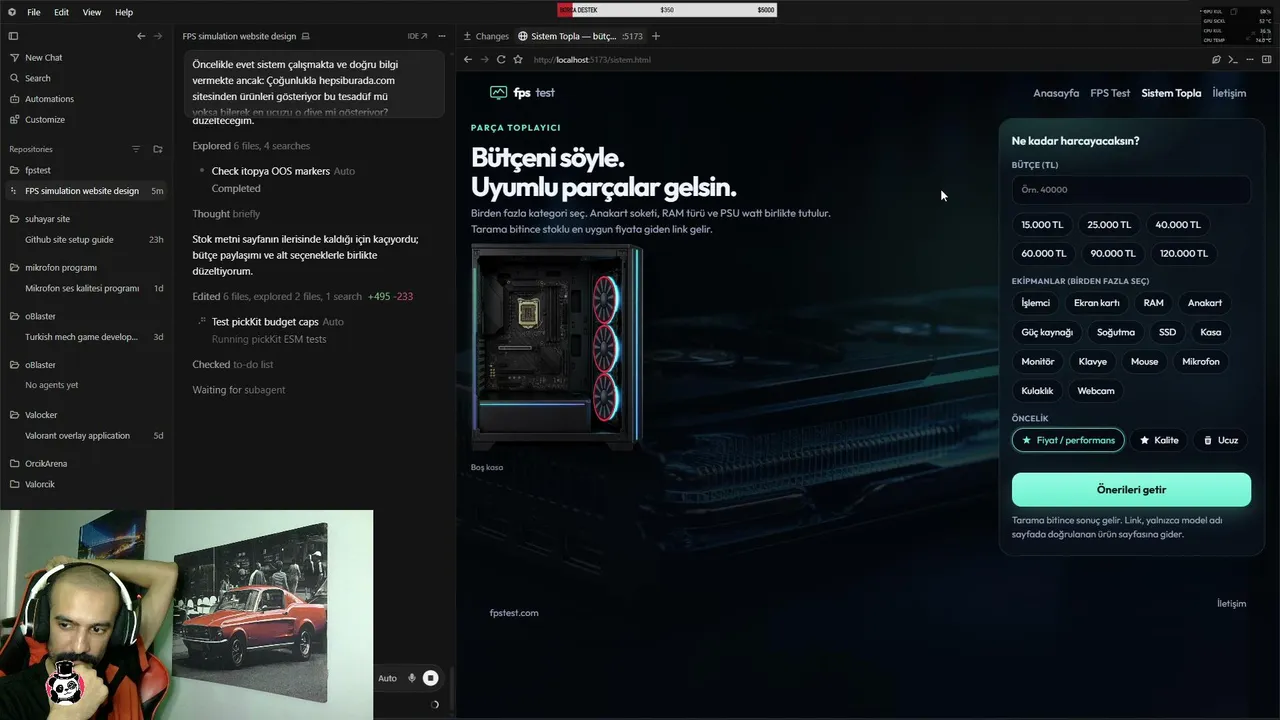Image resolution: width=1280 pixels, height=720 pixels.
Task: Toggle the Ekran kartı equipment chip
Action: click(x=1097, y=303)
